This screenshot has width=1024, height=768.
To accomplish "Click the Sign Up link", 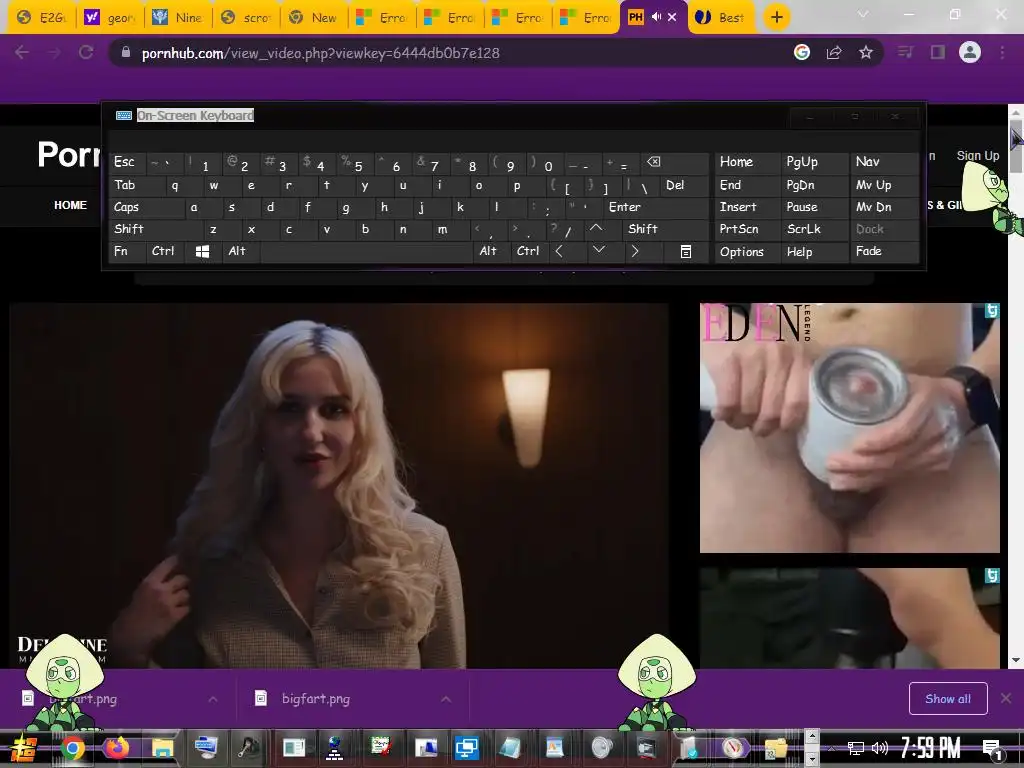I will tap(978, 155).
